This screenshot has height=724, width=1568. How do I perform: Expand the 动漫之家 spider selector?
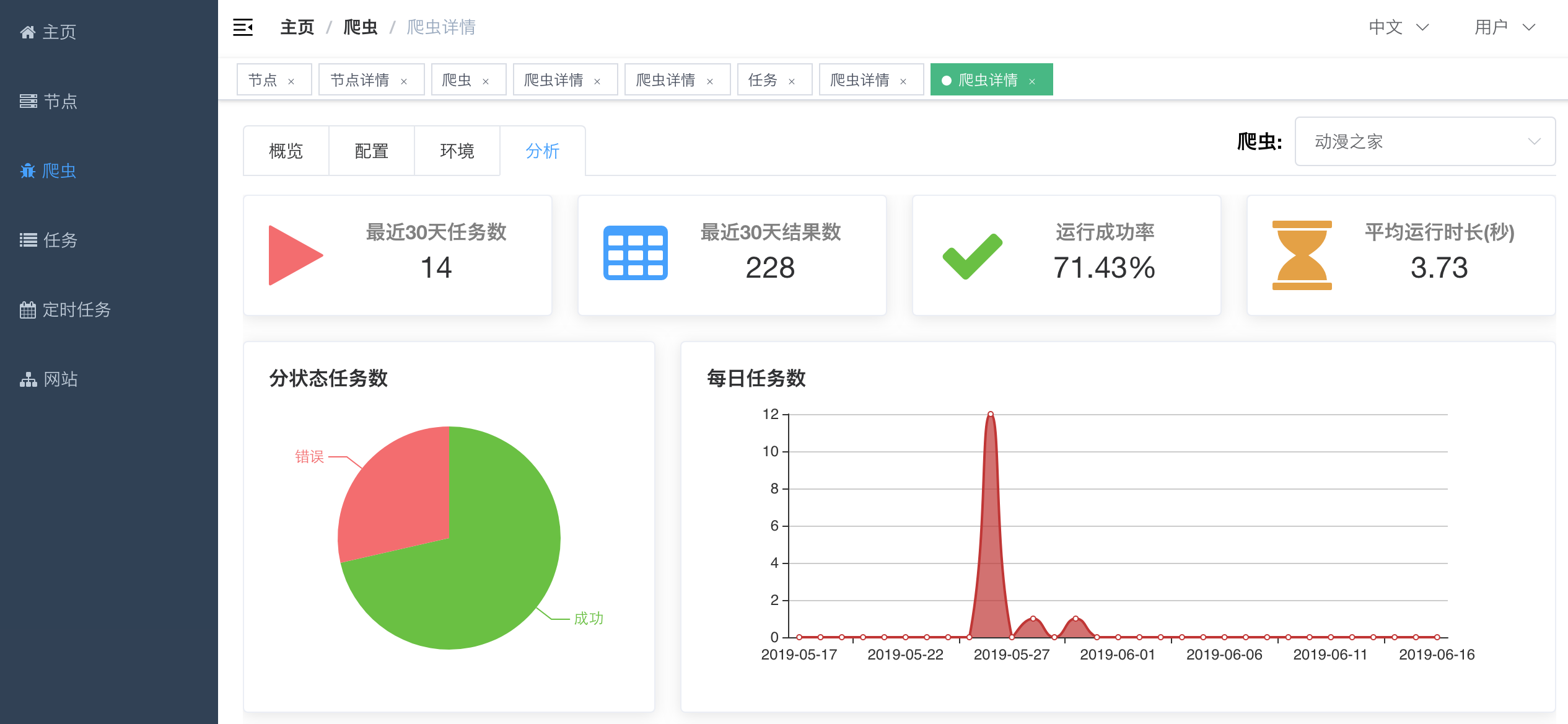pyautogui.click(x=1424, y=141)
